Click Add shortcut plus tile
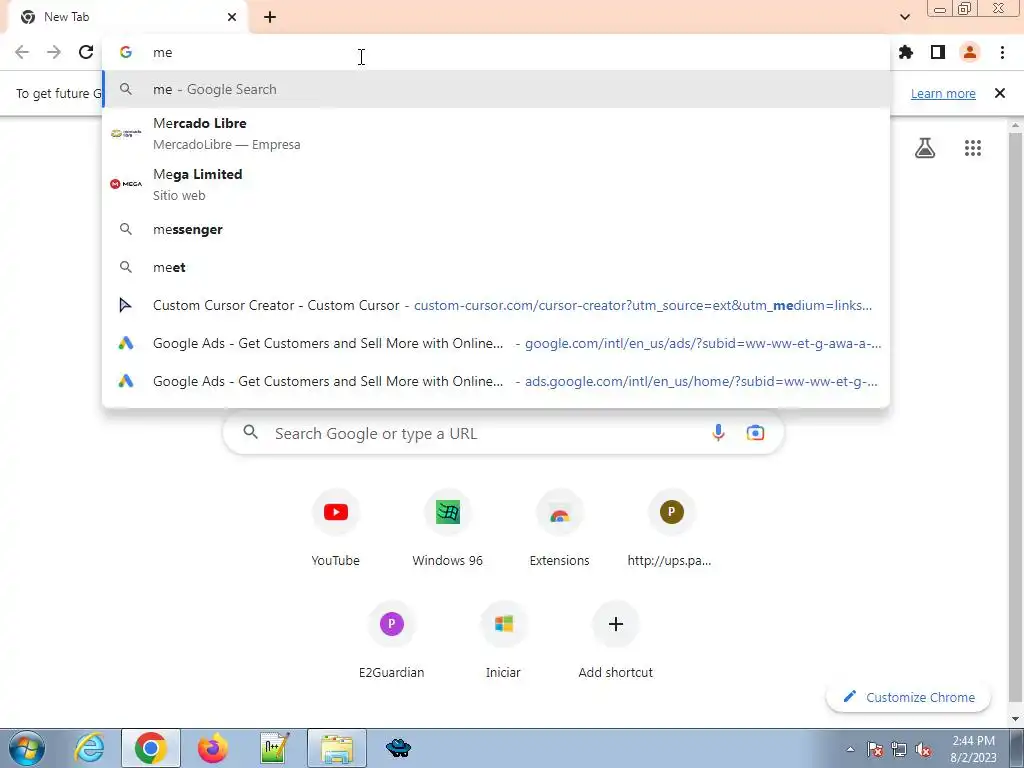This screenshot has width=1024, height=768. (615, 640)
